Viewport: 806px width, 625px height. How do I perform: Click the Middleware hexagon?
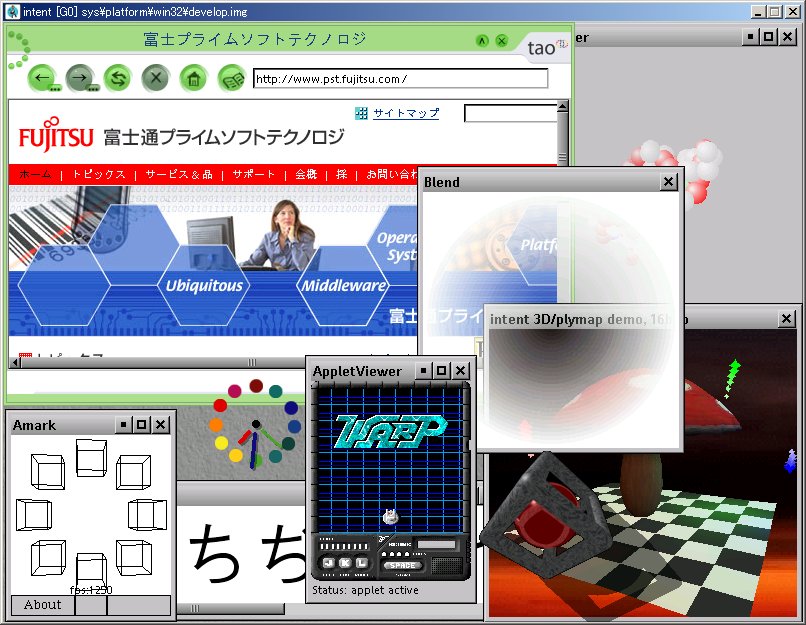(343, 285)
